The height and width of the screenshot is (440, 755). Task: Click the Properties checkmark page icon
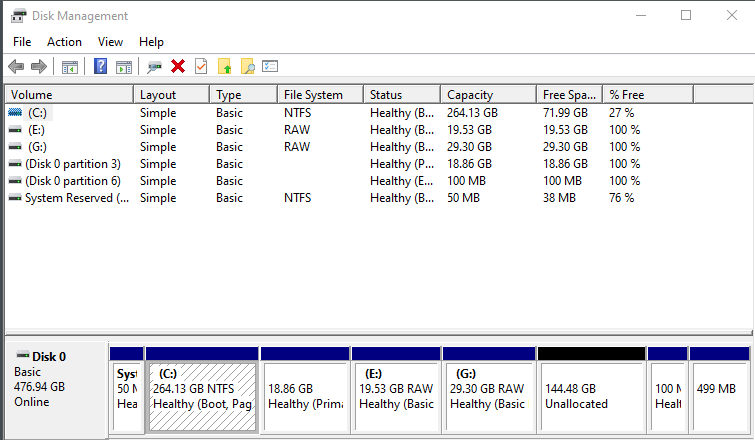click(201, 66)
